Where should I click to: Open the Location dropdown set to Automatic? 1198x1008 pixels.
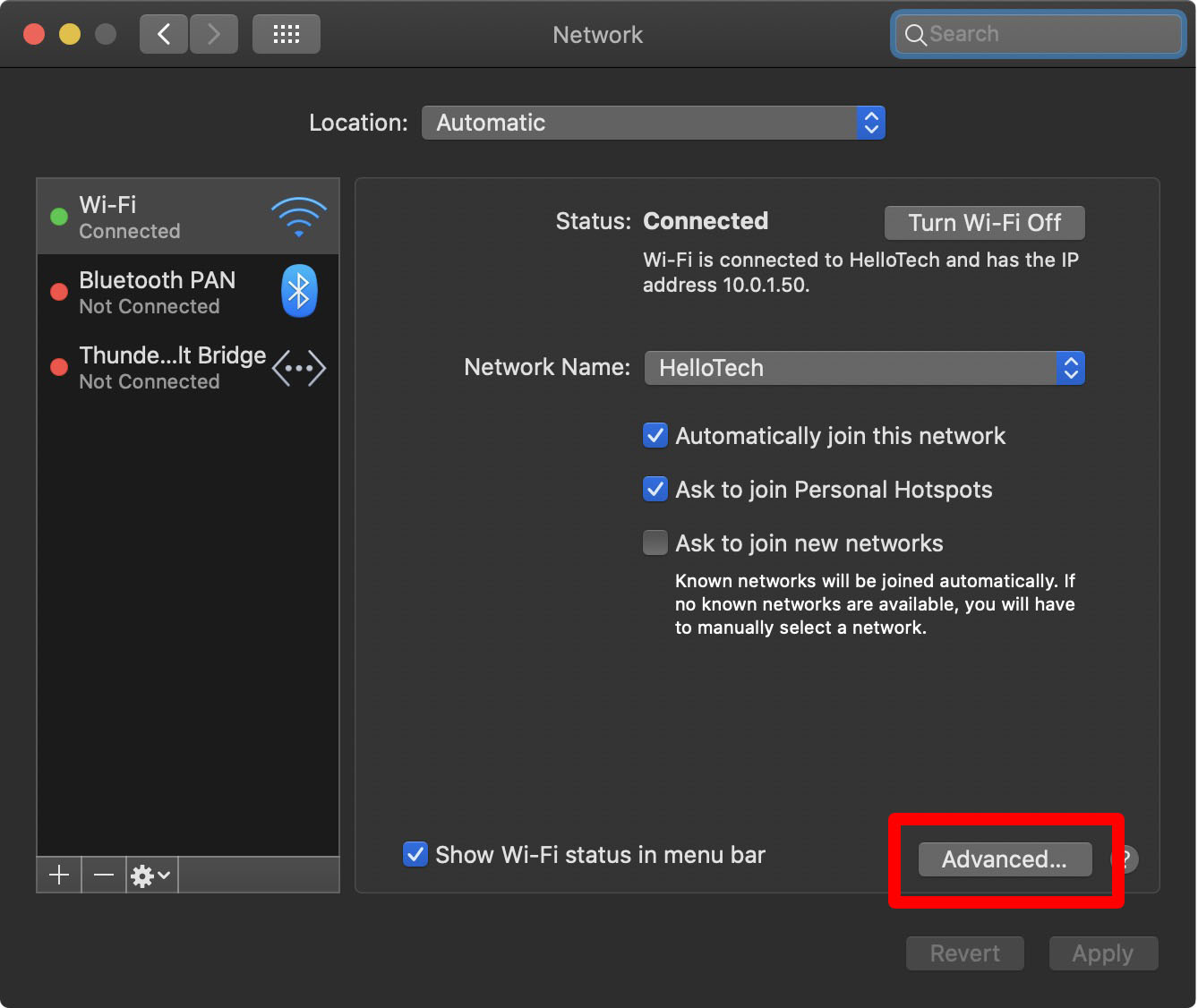(653, 123)
